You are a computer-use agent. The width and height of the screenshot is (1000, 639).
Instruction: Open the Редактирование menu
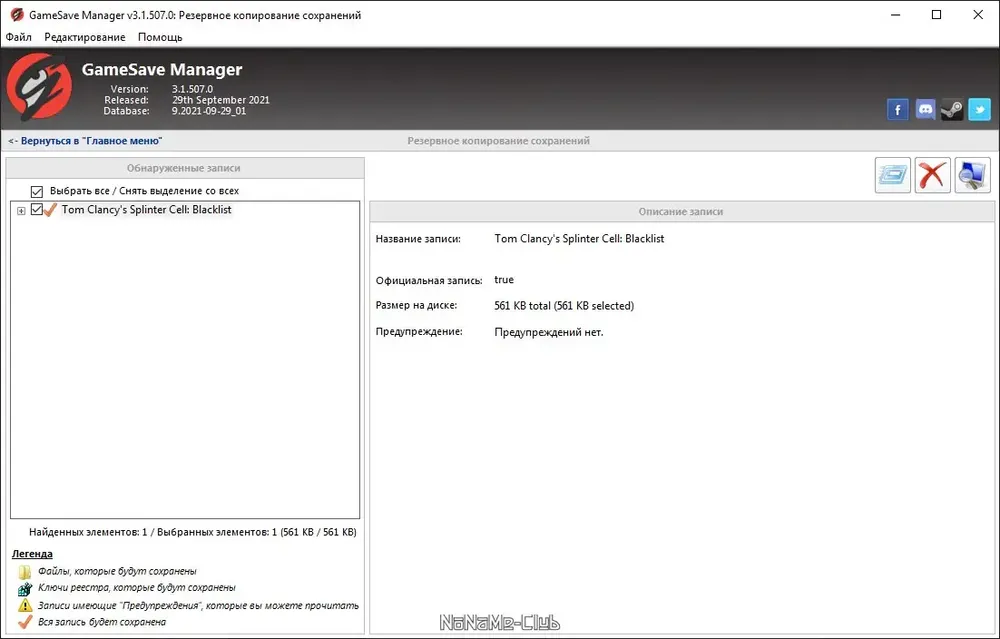pyautogui.click(x=85, y=37)
